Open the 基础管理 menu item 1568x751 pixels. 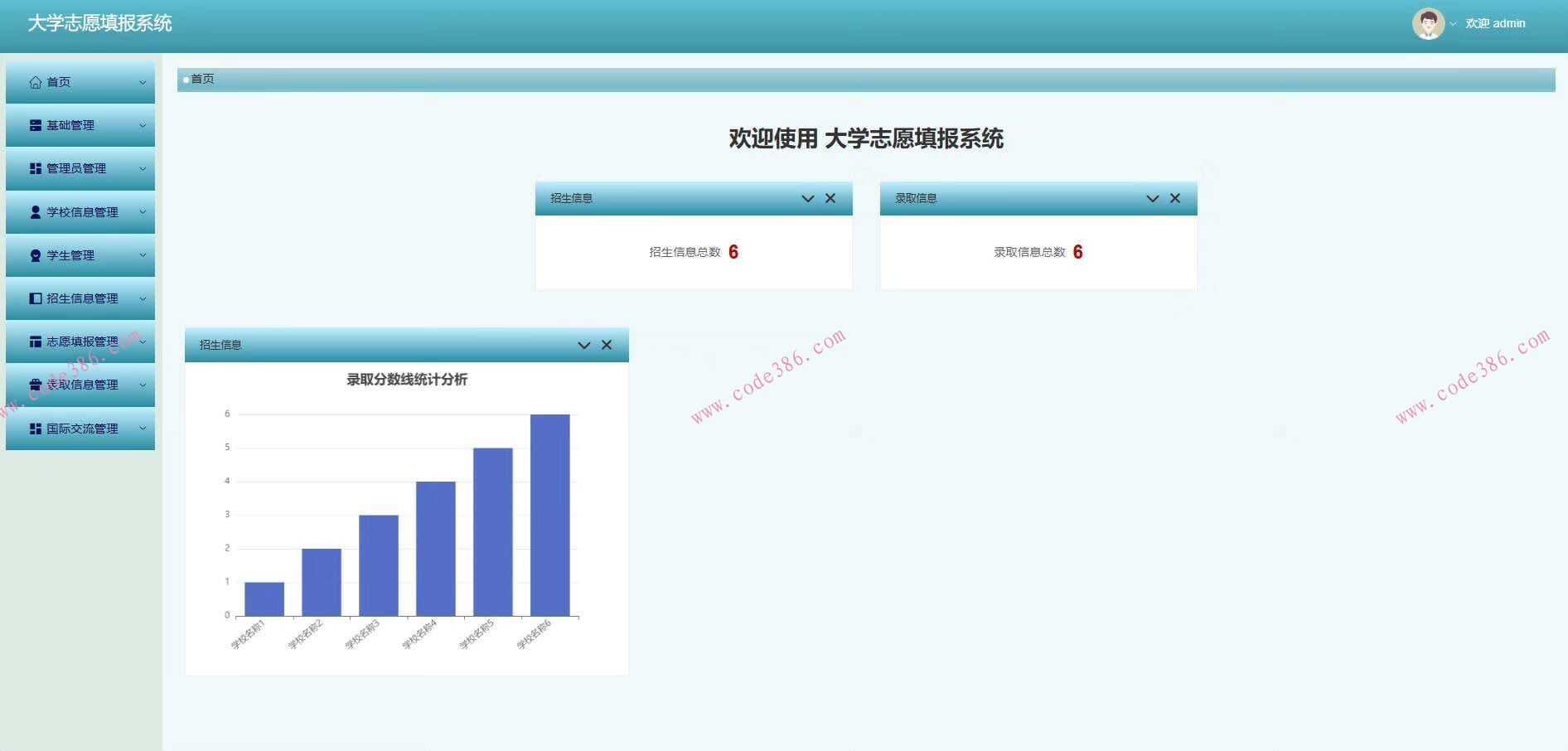pos(80,125)
